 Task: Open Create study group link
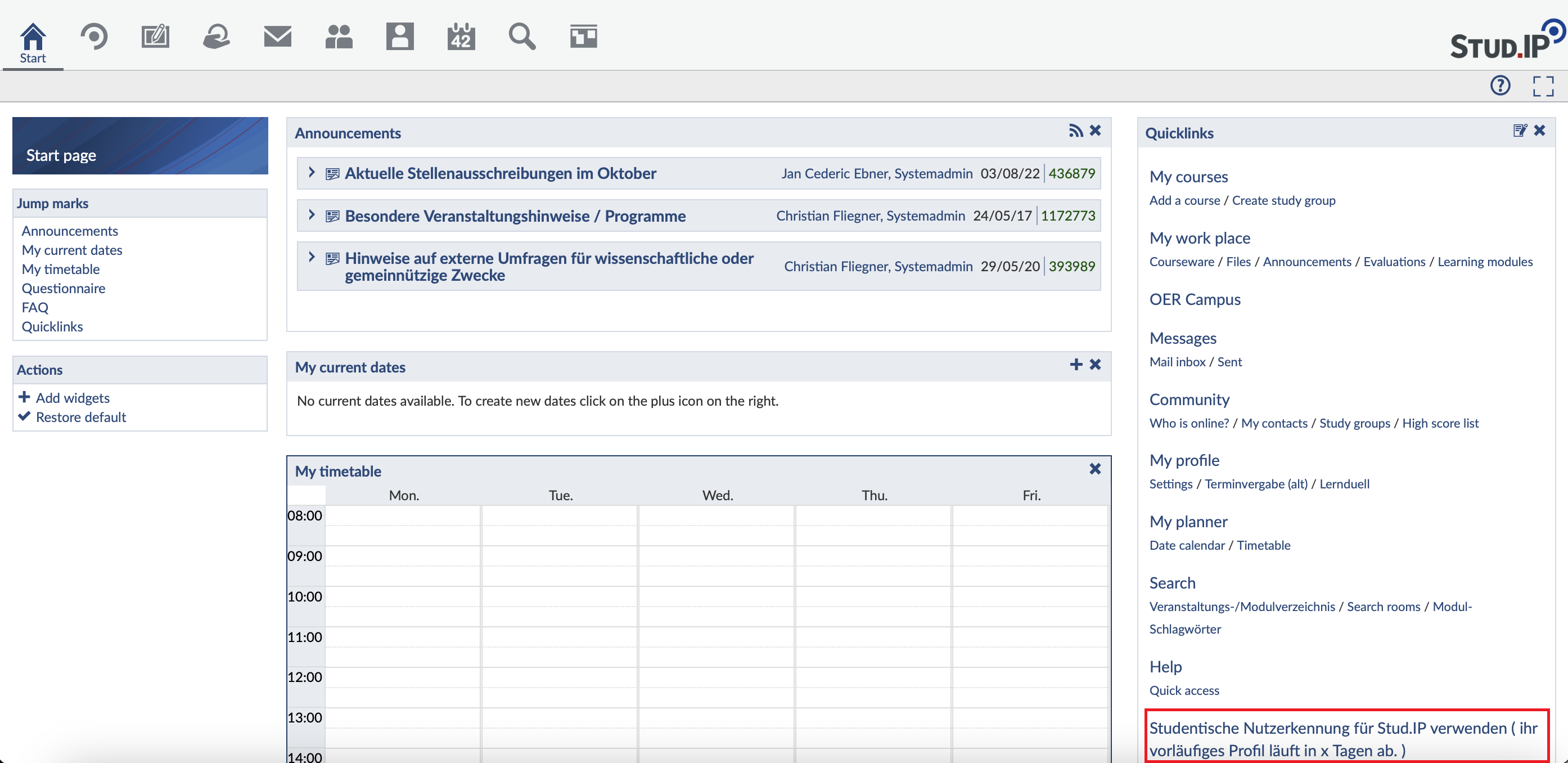[1284, 200]
